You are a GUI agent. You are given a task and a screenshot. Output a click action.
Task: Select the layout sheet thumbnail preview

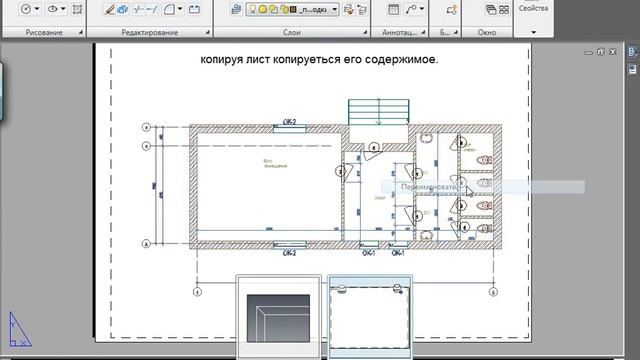(x=369, y=317)
